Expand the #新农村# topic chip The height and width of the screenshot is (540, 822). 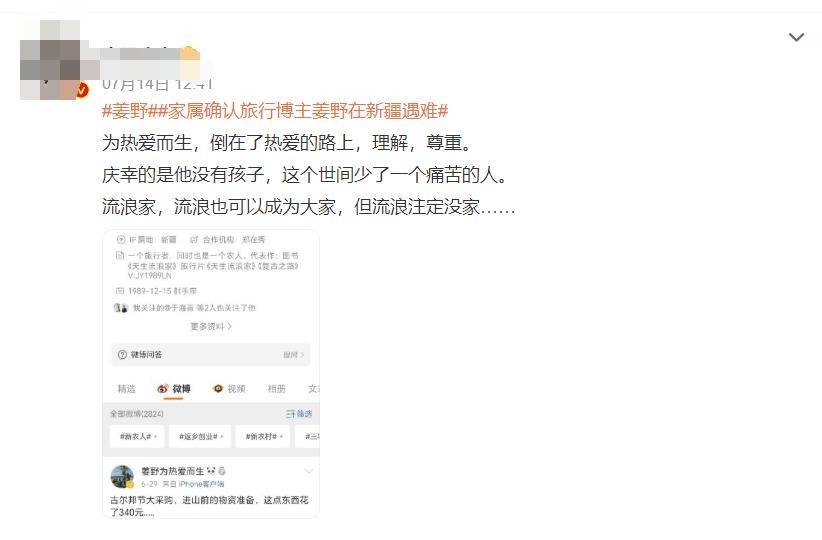click(264, 436)
